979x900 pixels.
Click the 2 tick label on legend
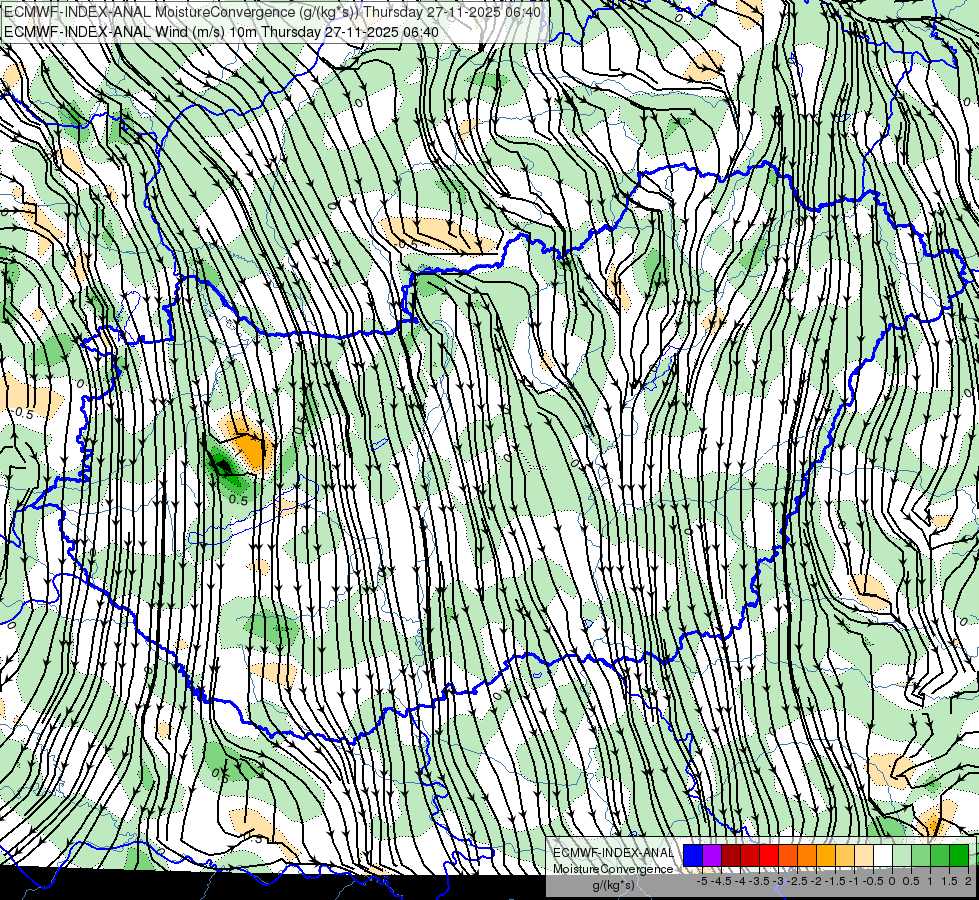(x=968, y=881)
